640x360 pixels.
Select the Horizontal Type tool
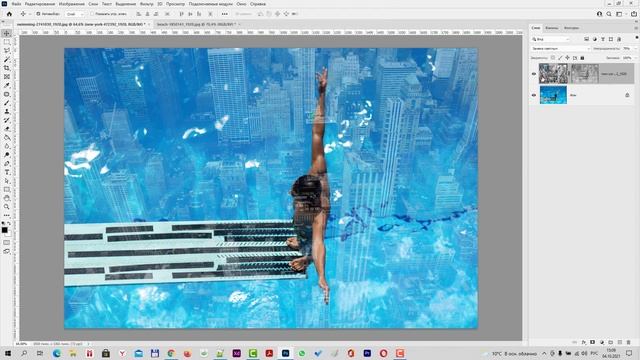point(7,172)
